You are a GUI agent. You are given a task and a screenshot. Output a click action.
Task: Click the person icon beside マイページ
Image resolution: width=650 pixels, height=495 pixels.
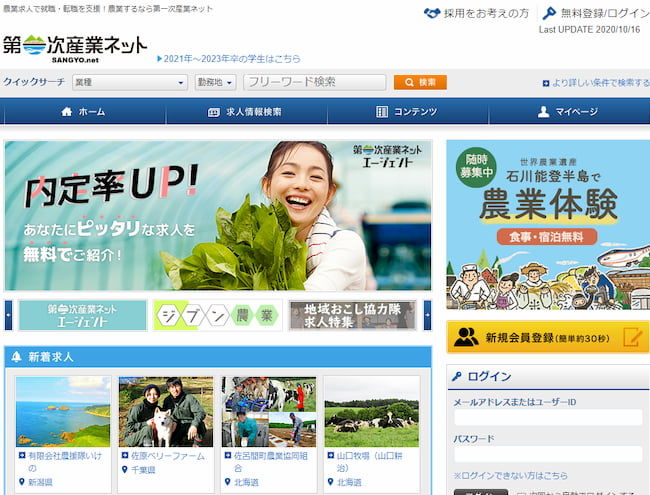(543, 112)
